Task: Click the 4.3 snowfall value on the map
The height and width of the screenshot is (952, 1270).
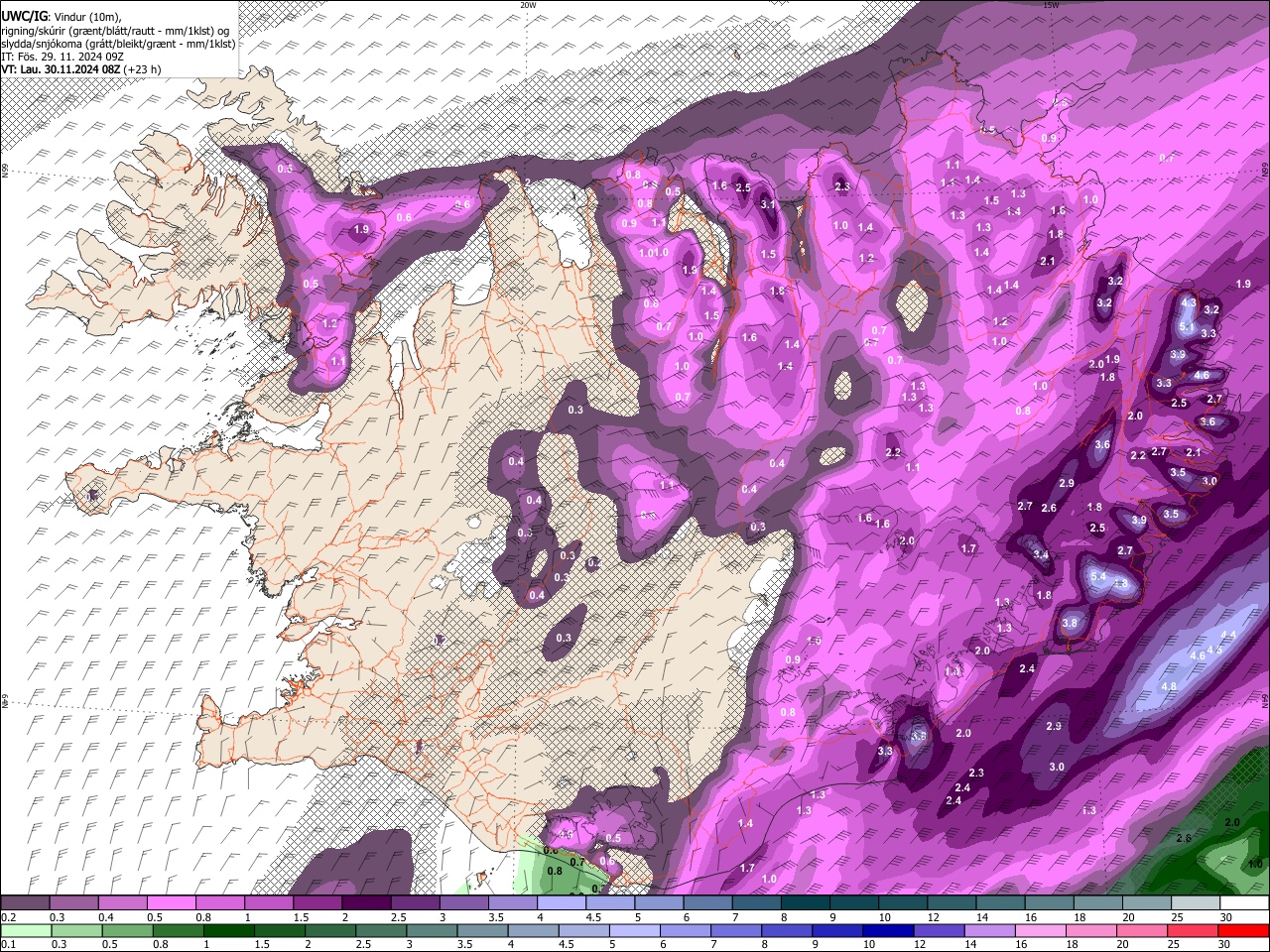Action: coord(1190,302)
